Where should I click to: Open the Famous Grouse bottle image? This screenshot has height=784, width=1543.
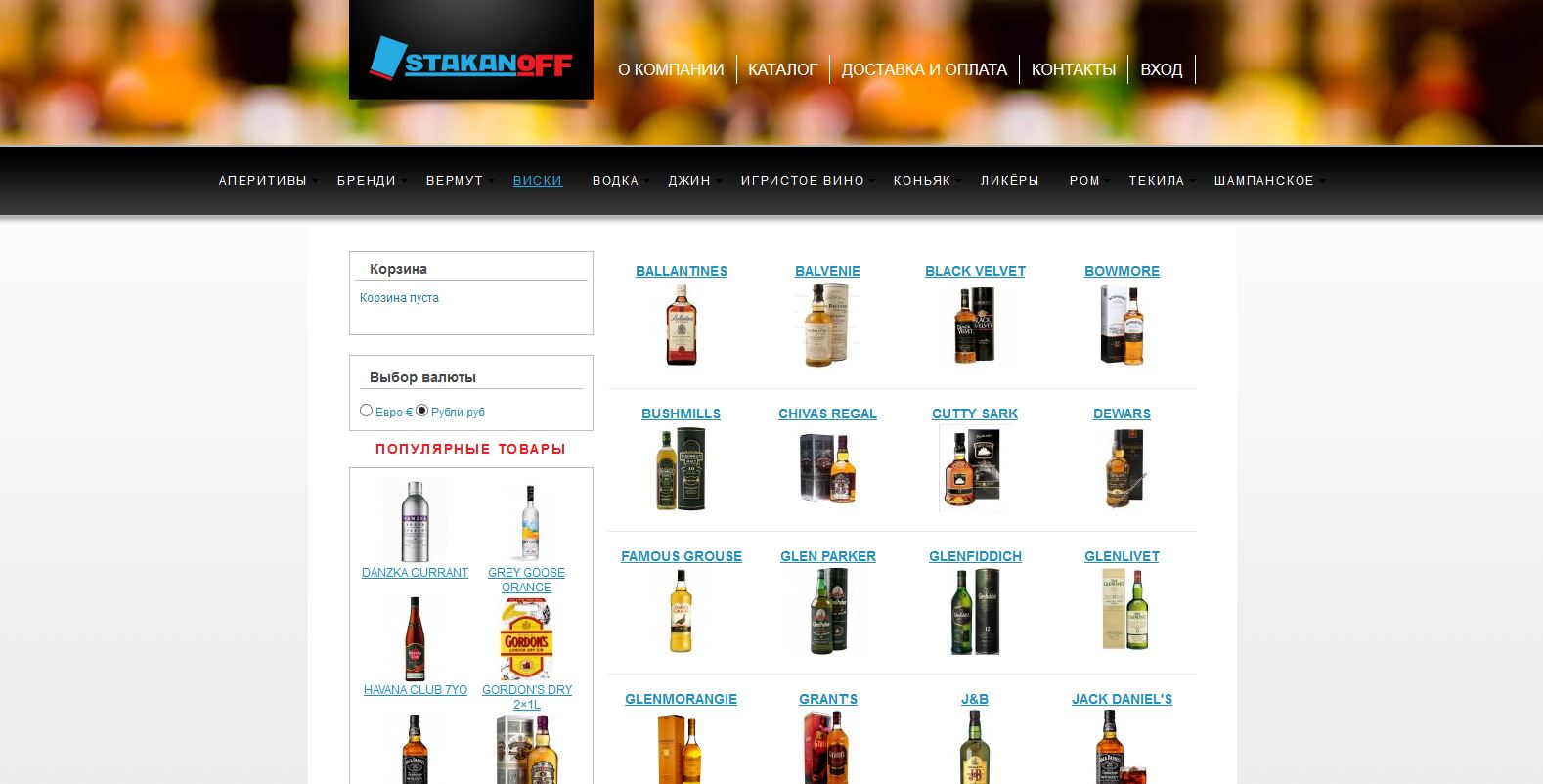point(682,611)
